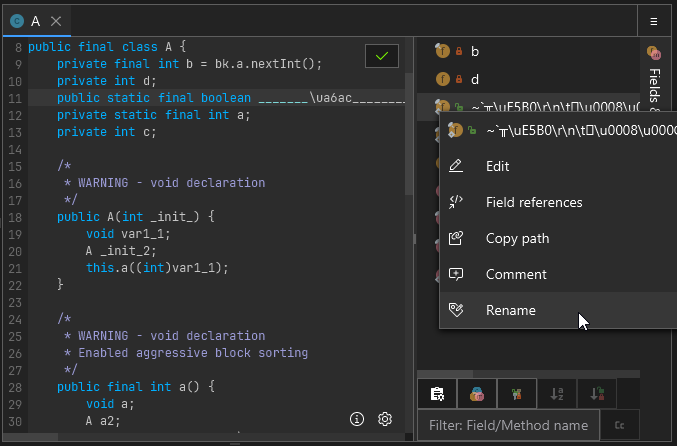Choose Copy path in context menu
The height and width of the screenshot is (446, 677).
click(558, 238)
